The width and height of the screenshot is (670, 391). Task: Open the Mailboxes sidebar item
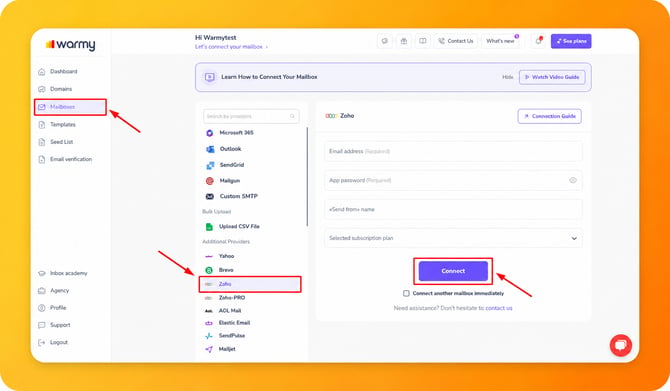71,107
